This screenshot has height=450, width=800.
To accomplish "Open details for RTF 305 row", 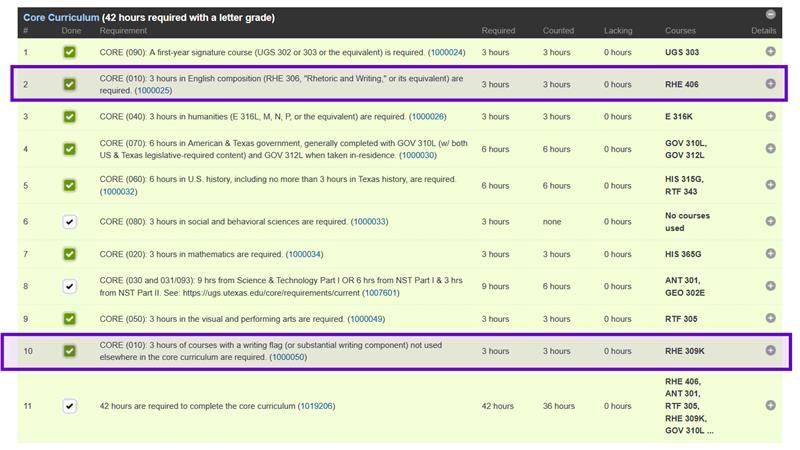I will click(770, 318).
